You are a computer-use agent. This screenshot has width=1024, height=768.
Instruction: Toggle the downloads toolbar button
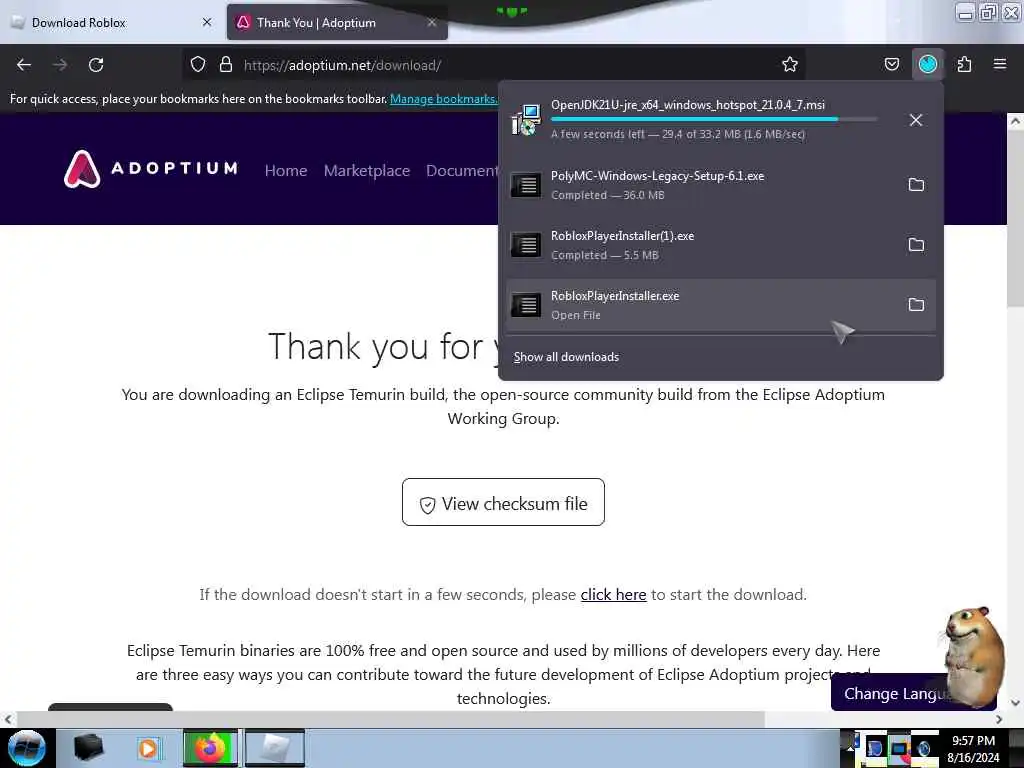click(x=928, y=65)
